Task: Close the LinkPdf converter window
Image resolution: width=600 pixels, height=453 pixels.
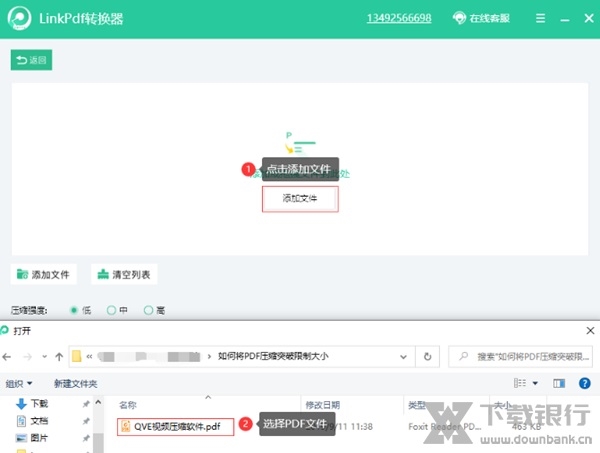Action: (589, 18)
